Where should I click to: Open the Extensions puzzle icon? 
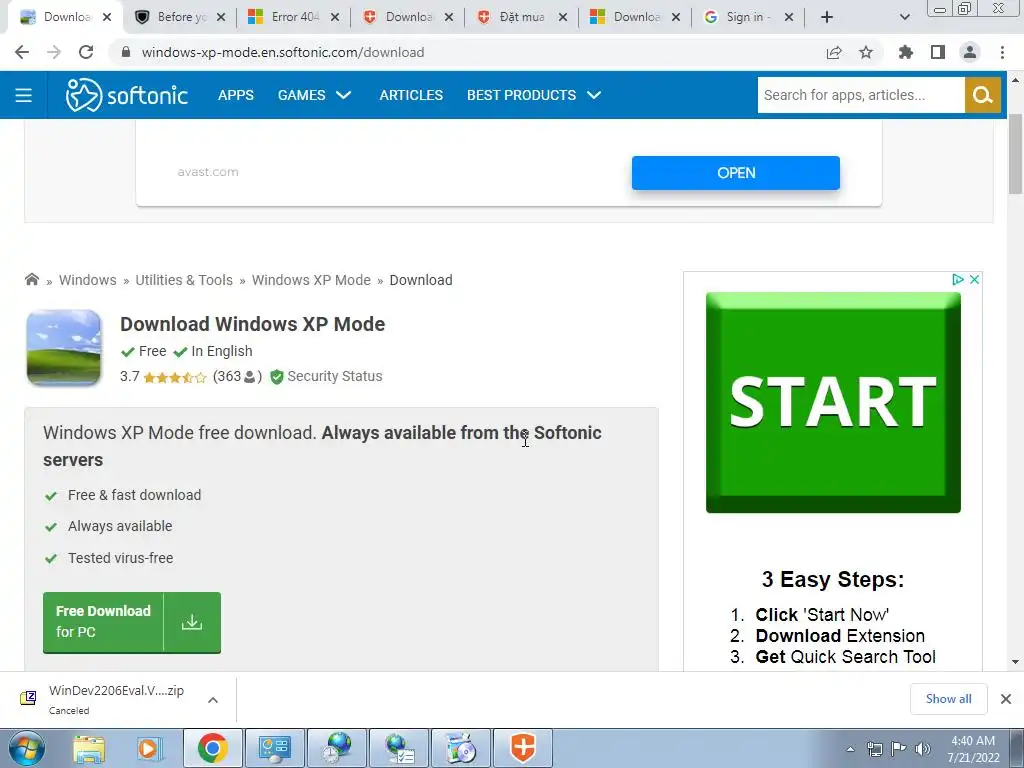pyautogui.click(x=906, y=52)
